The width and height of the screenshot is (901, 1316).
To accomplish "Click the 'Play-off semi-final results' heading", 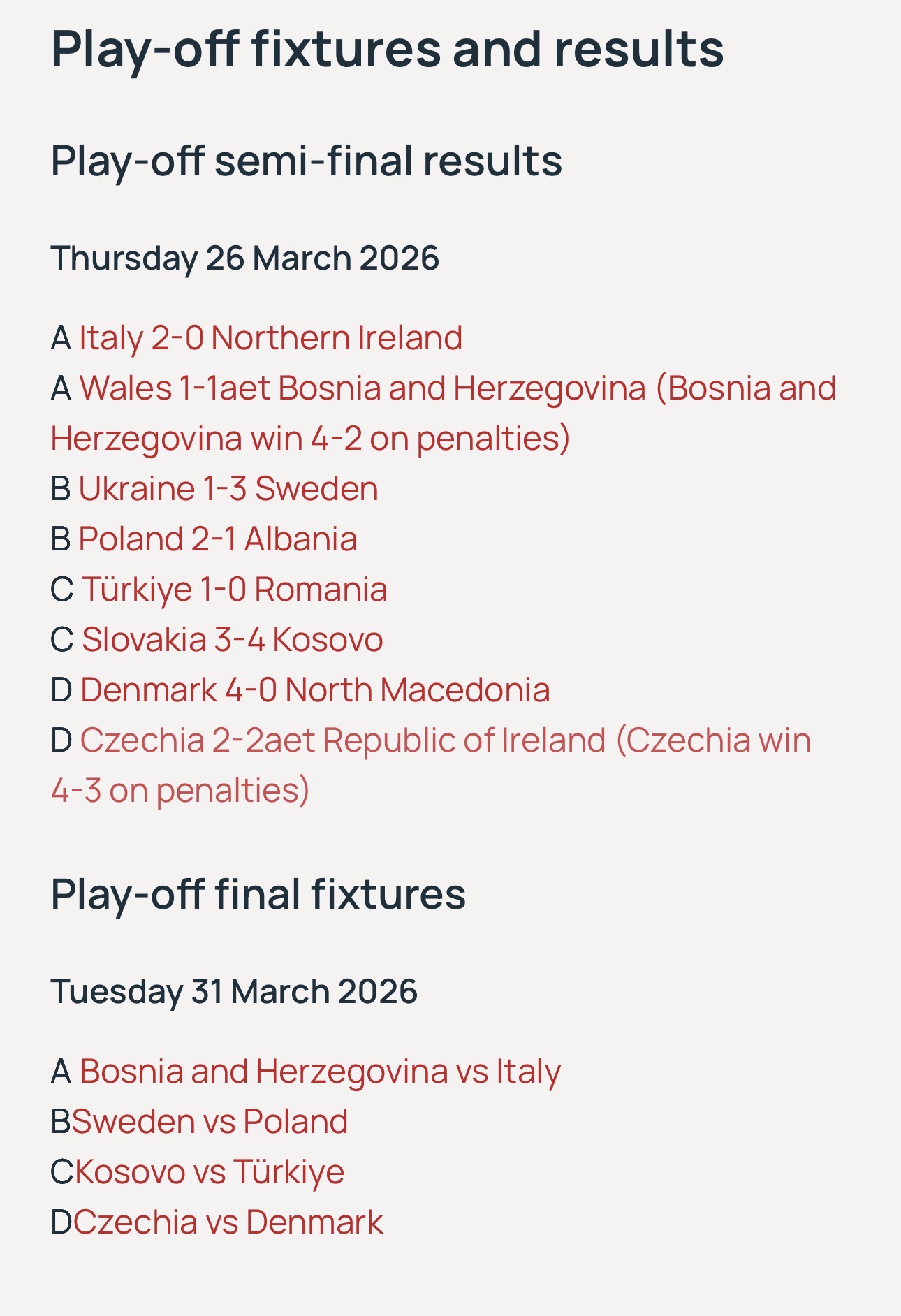I will [x=306, y=161].
